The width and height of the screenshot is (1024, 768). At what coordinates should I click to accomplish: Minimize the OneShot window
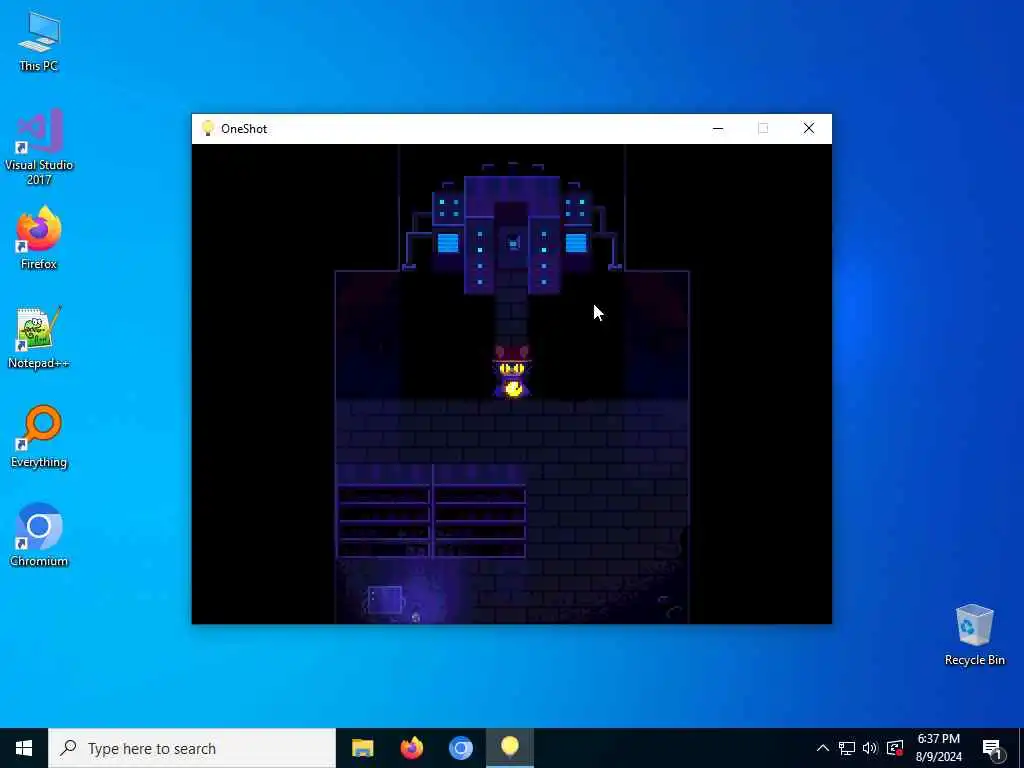coord(718,129)
